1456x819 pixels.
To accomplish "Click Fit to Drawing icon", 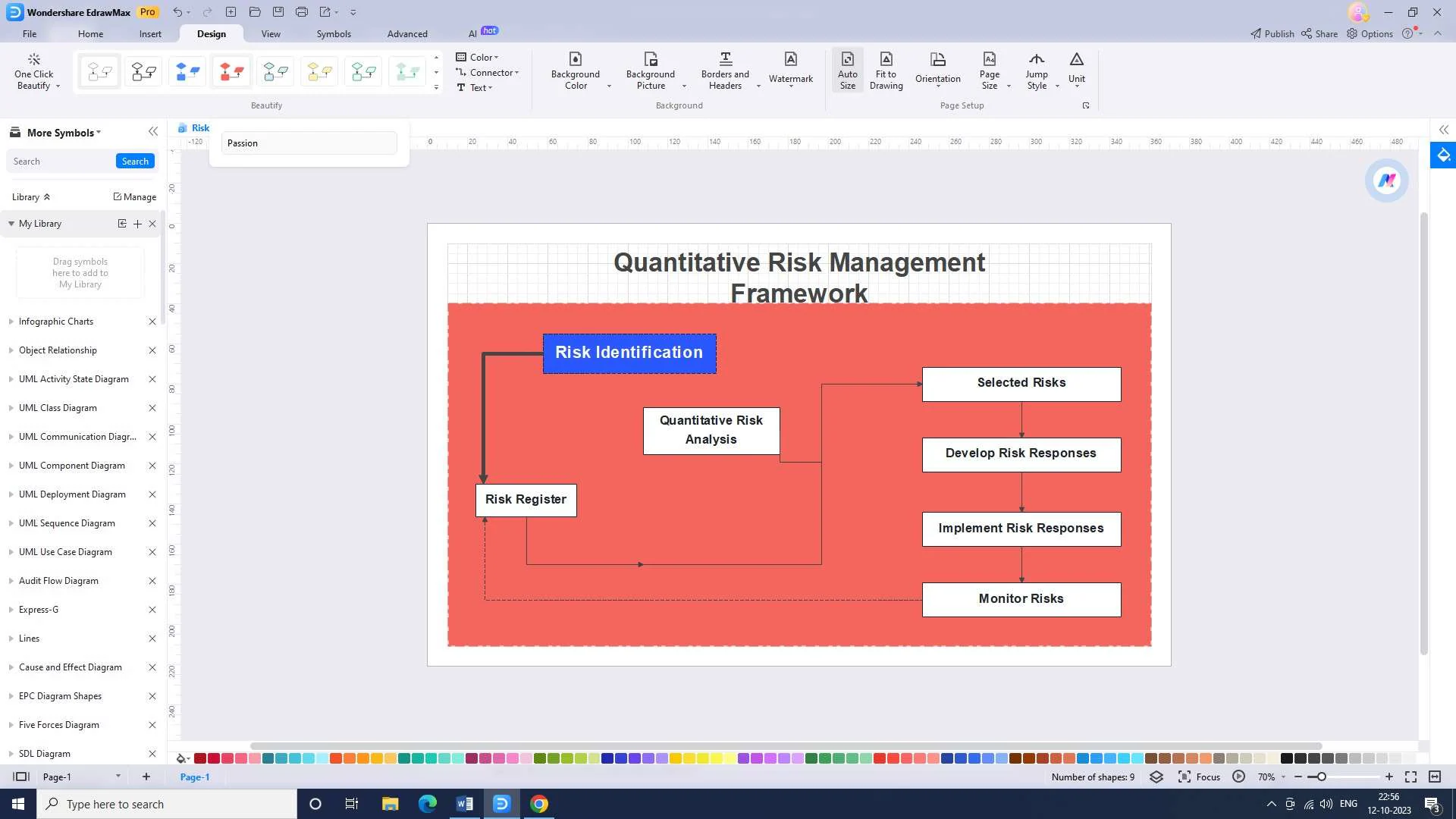I will 886,70.
